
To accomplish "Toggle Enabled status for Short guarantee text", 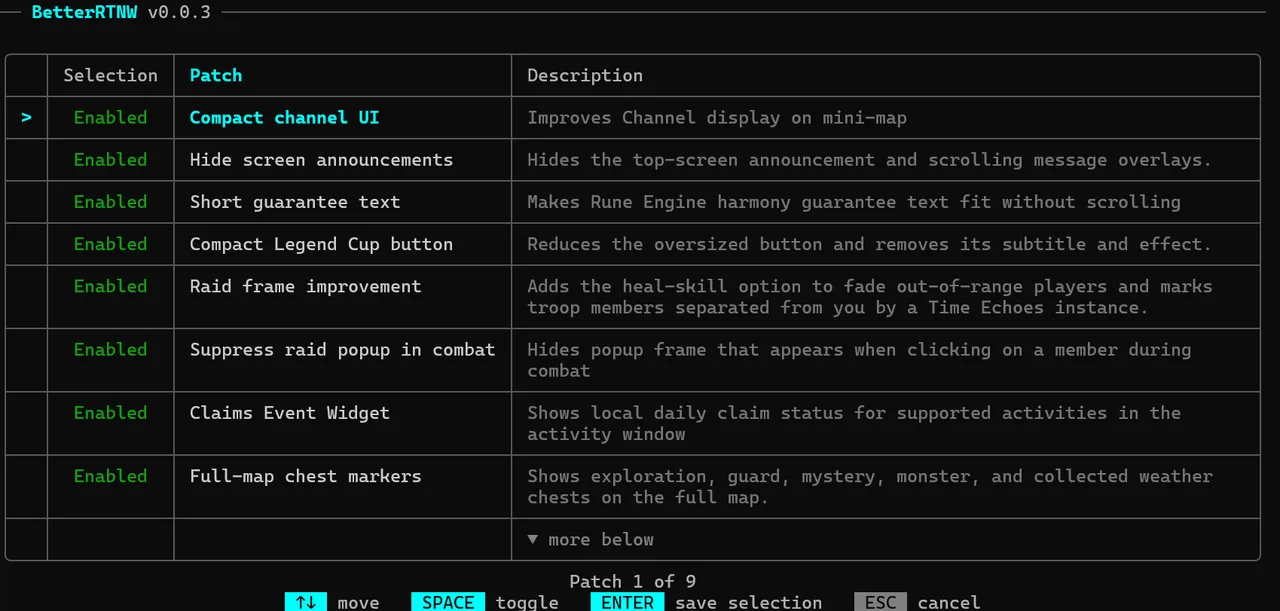I will 110,201.
